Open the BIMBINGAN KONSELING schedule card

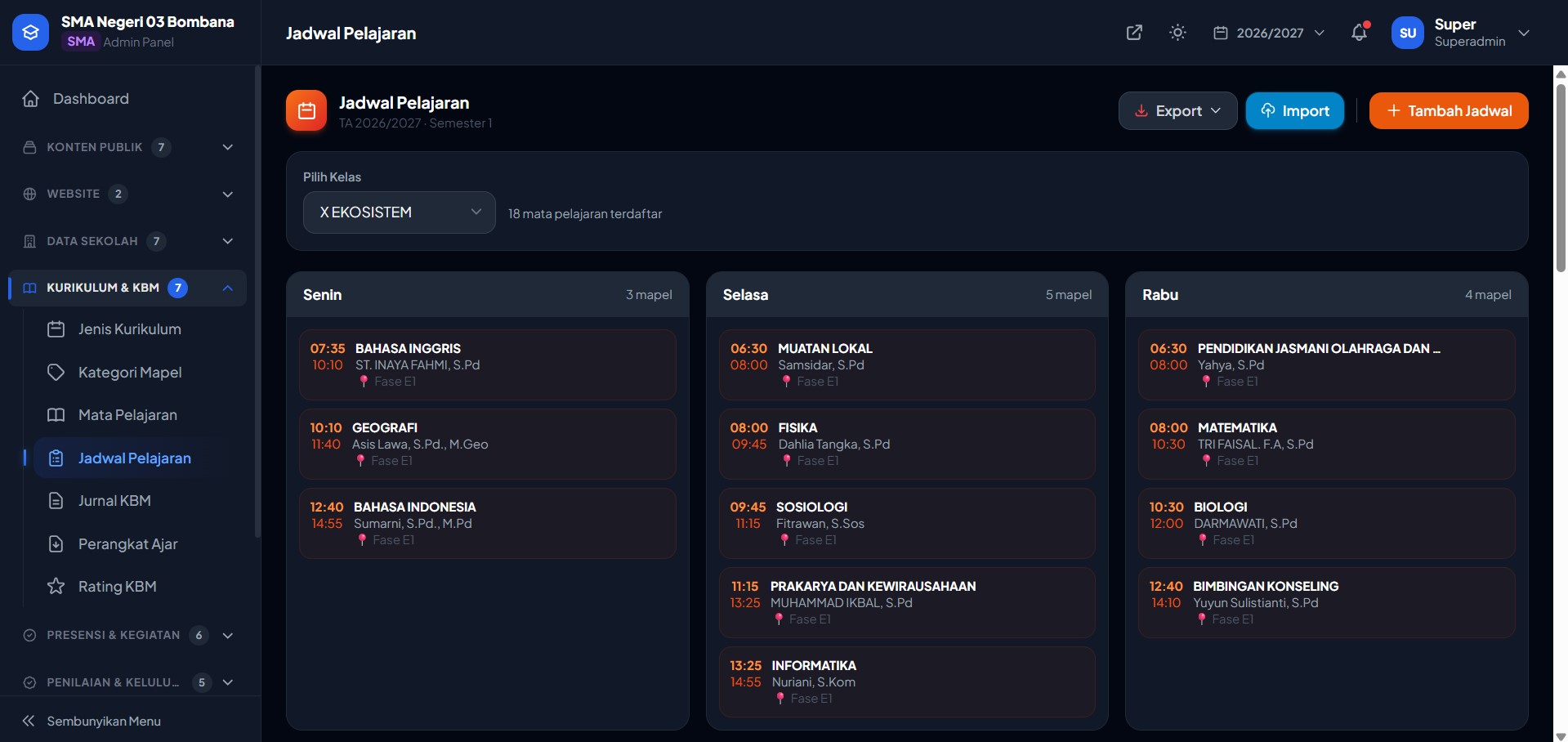coord(1327,602)
